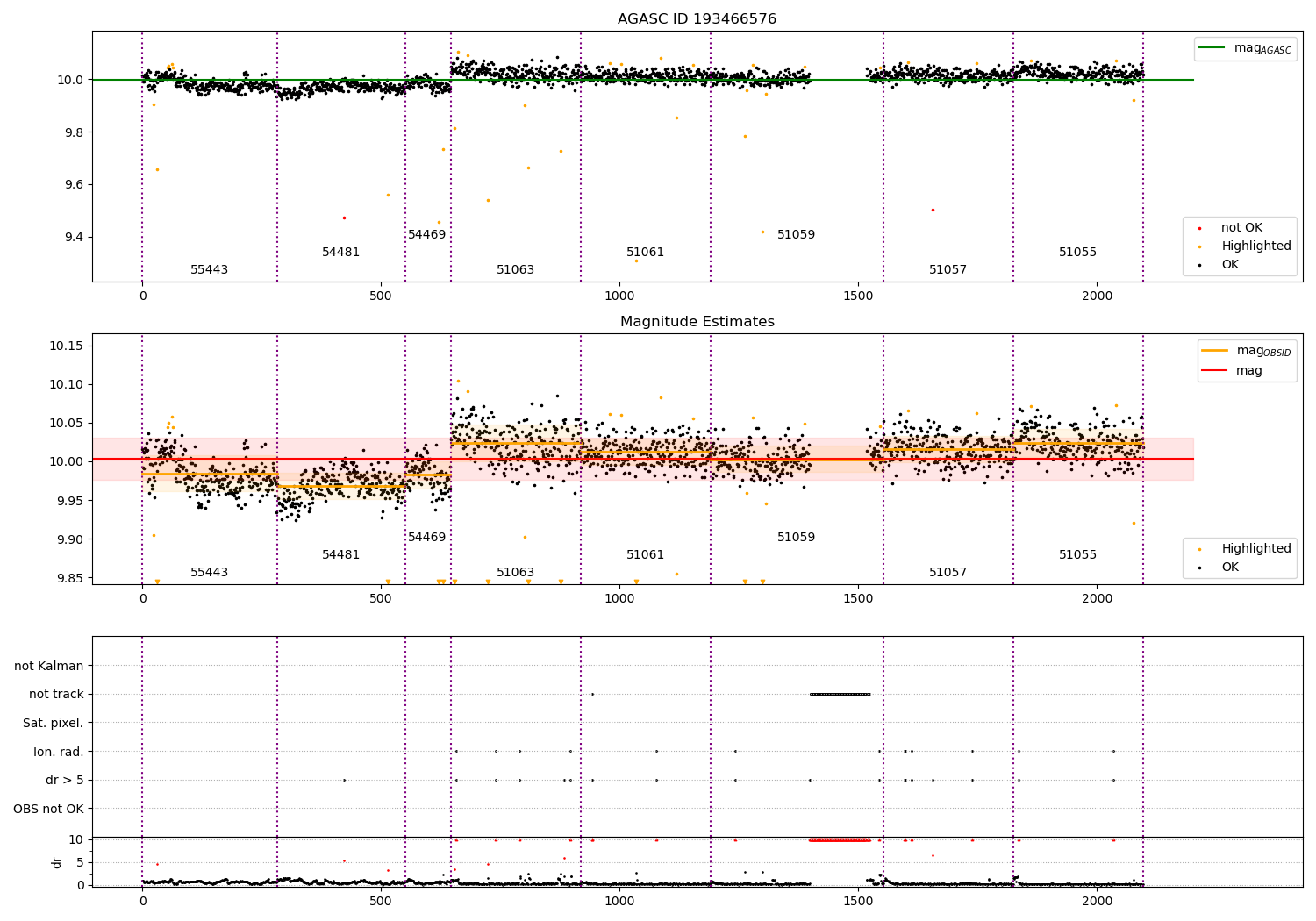Click obsid label 51055 in the top plot
The height and width of the screenshot is (921, 1316).
point(1077,253)
